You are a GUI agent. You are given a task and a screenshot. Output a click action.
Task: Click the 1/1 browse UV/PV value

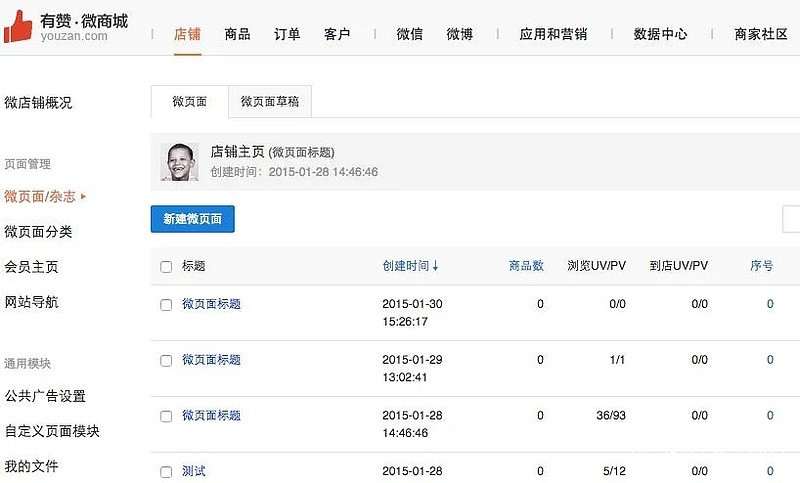click(617, 360)
